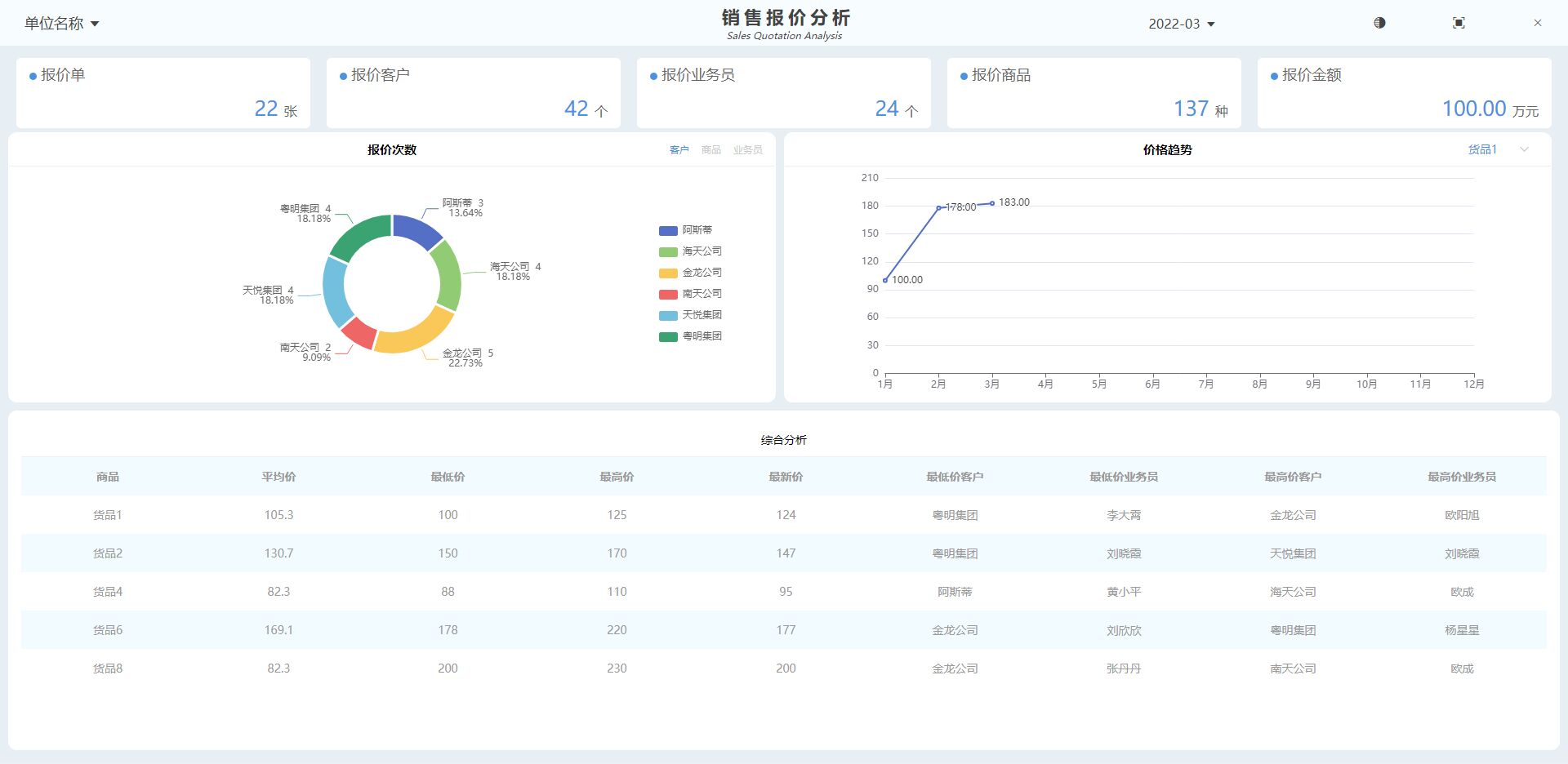Switch to the 客户 tab
This screenshot has height=764, width=1568.
[679, 150]
